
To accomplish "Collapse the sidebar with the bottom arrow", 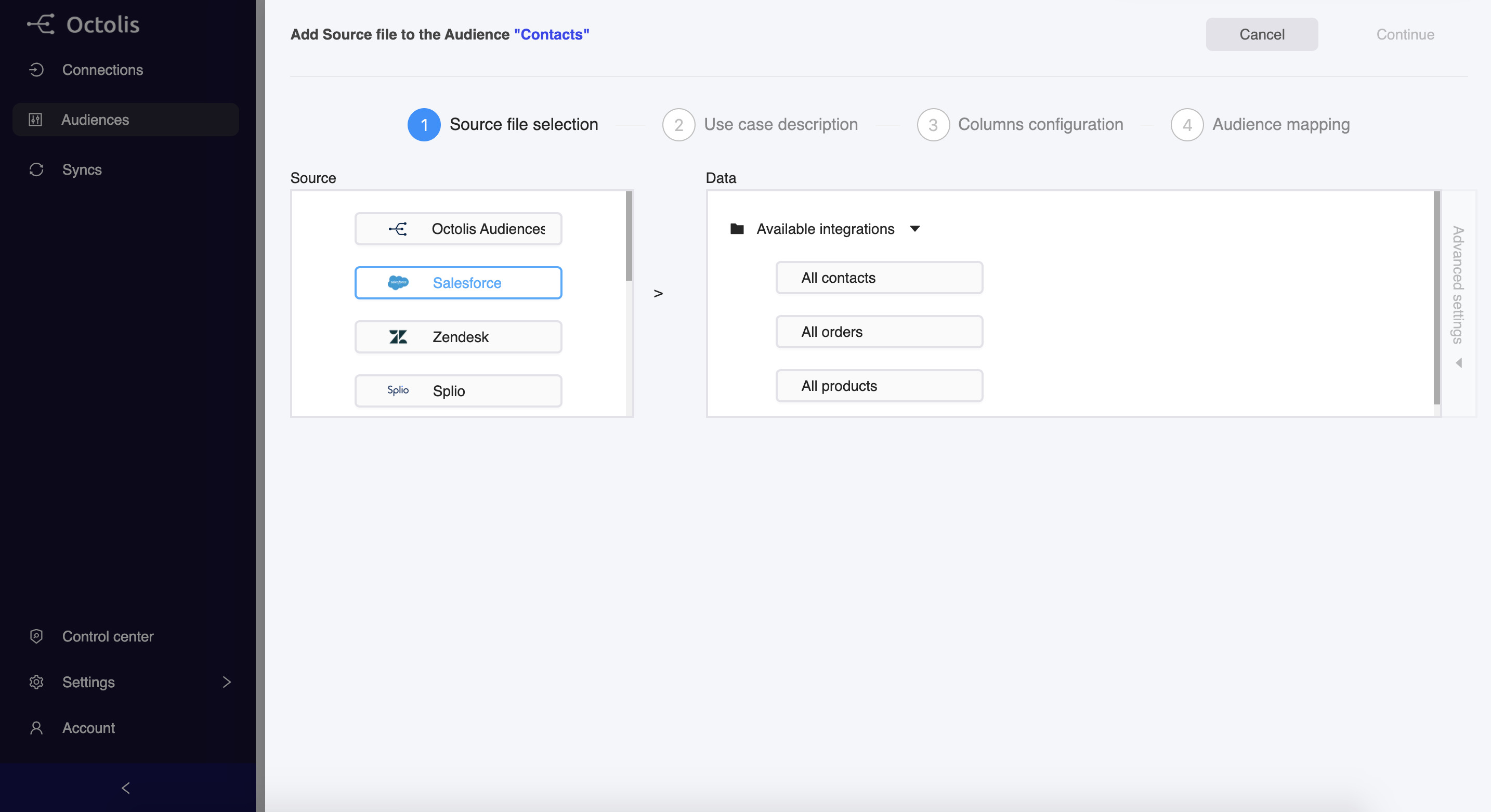I will pos(126,788).
